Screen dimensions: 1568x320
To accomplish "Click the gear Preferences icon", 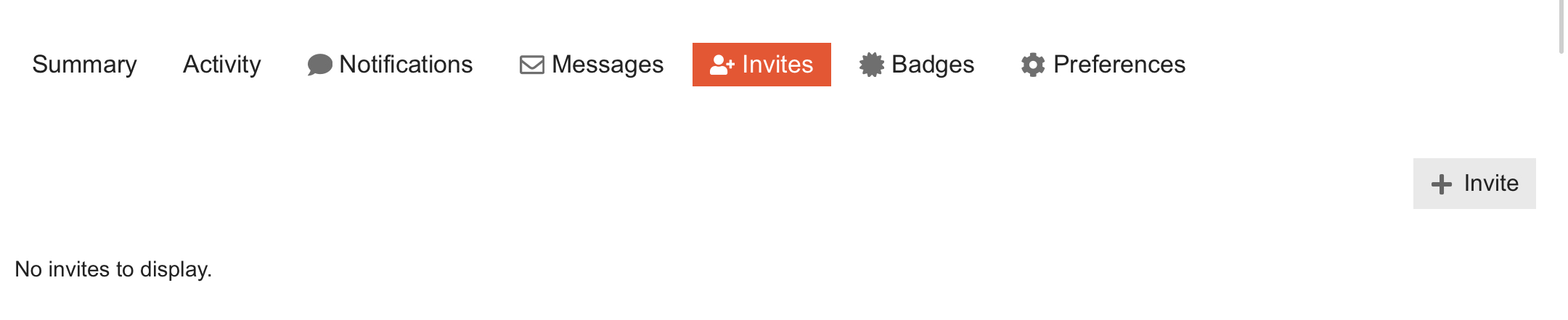I will click(x=1033, y=65).
